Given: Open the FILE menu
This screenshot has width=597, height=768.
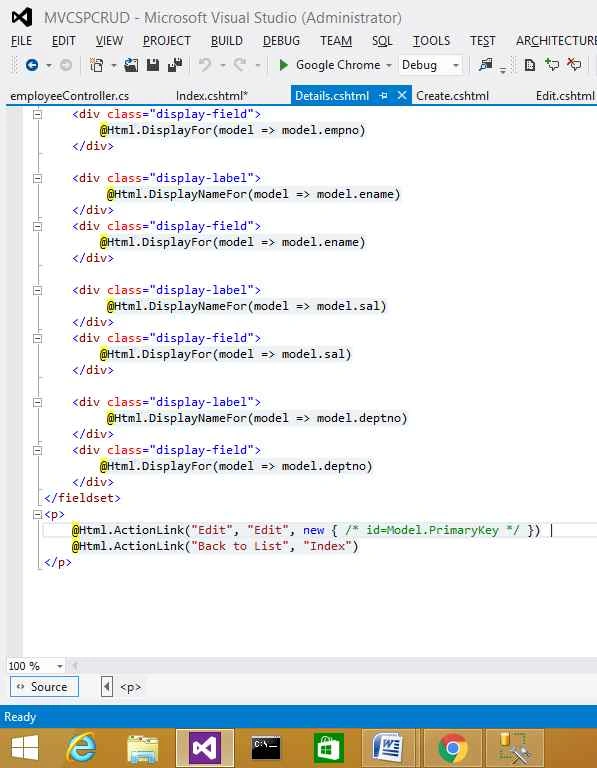Looking at the screenshot, I should click(x=21, y=41).
